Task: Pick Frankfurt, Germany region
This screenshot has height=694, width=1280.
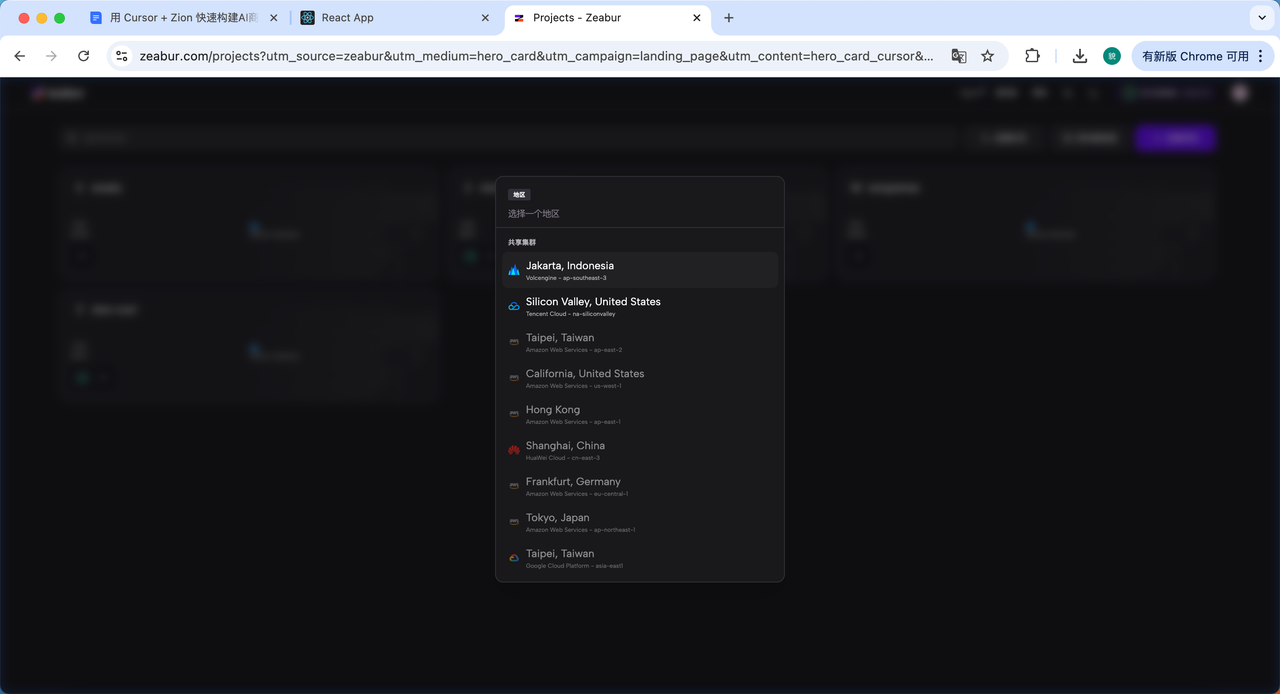Action: click(x=640, y=486)
